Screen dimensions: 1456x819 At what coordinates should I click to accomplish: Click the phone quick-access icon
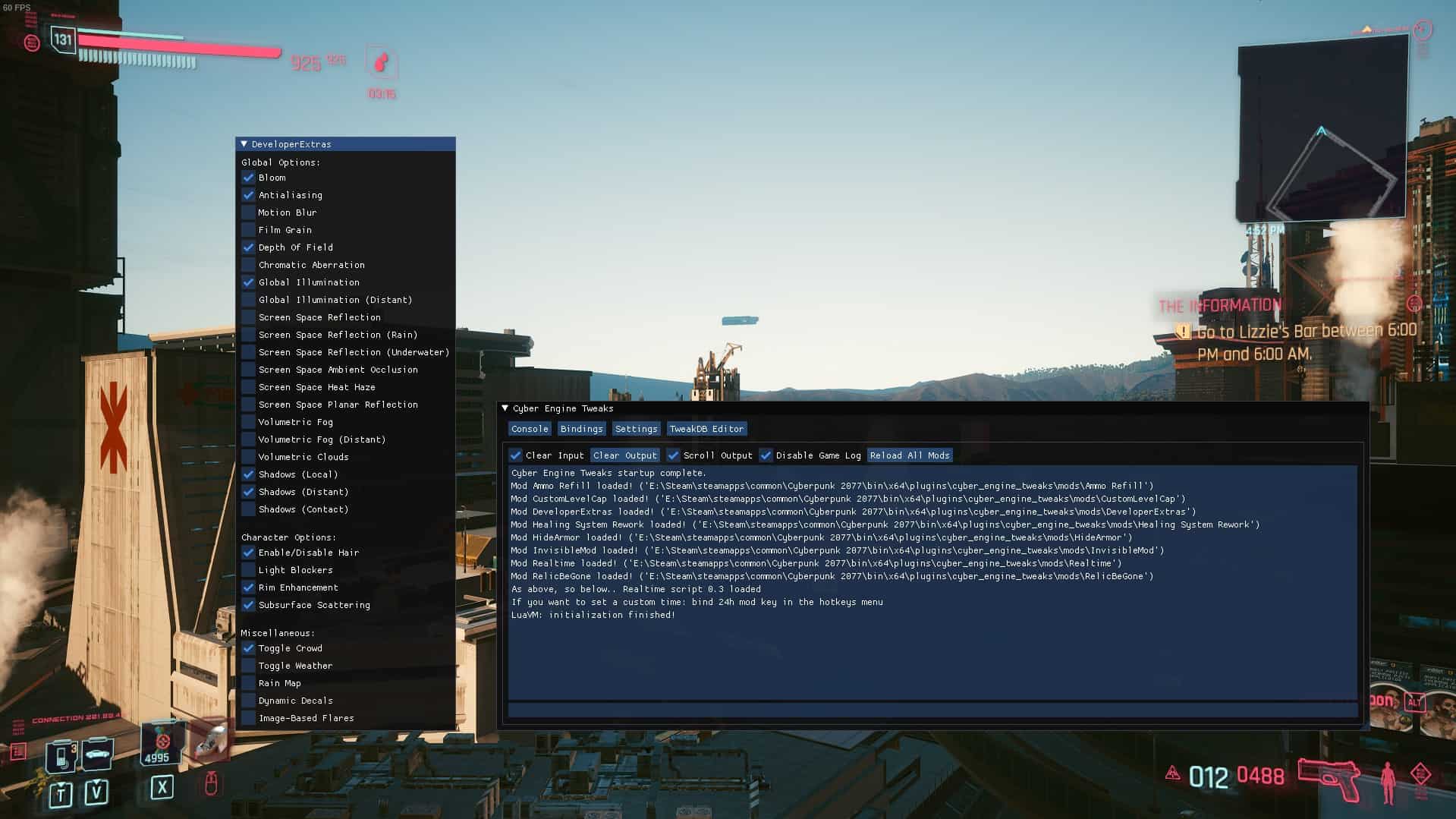click(x=61, y=756)
